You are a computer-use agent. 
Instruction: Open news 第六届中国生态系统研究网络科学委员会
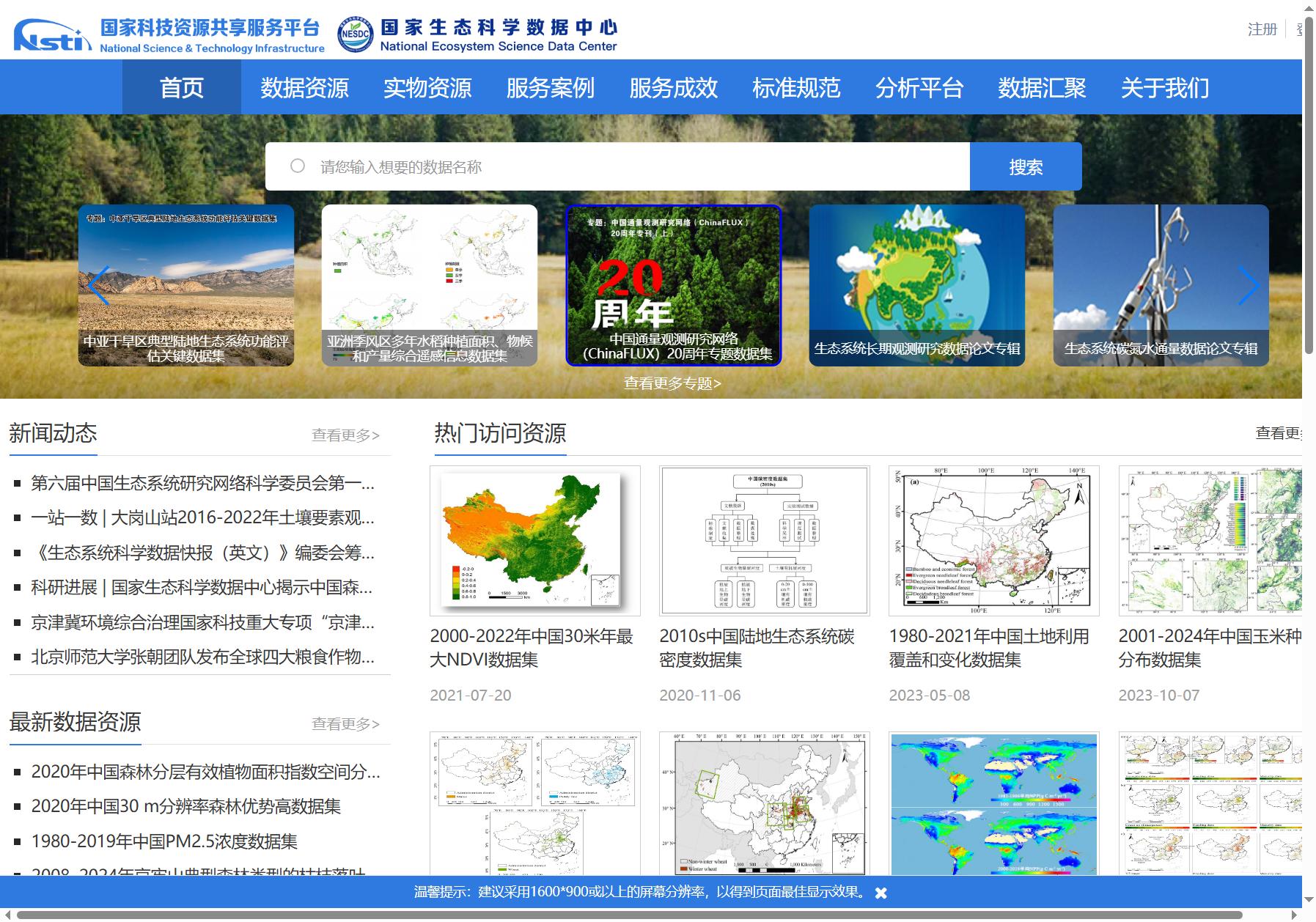(x=202, y=483)
